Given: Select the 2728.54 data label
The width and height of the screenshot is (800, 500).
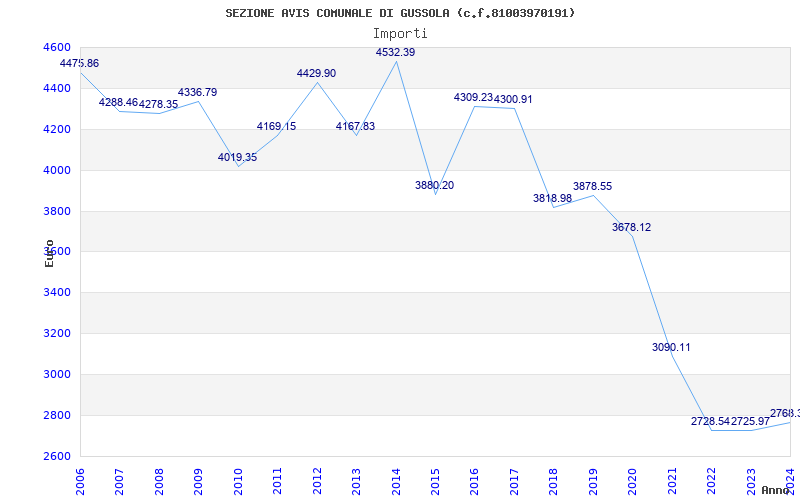Looking at the screenshot, I should point(711,421).
